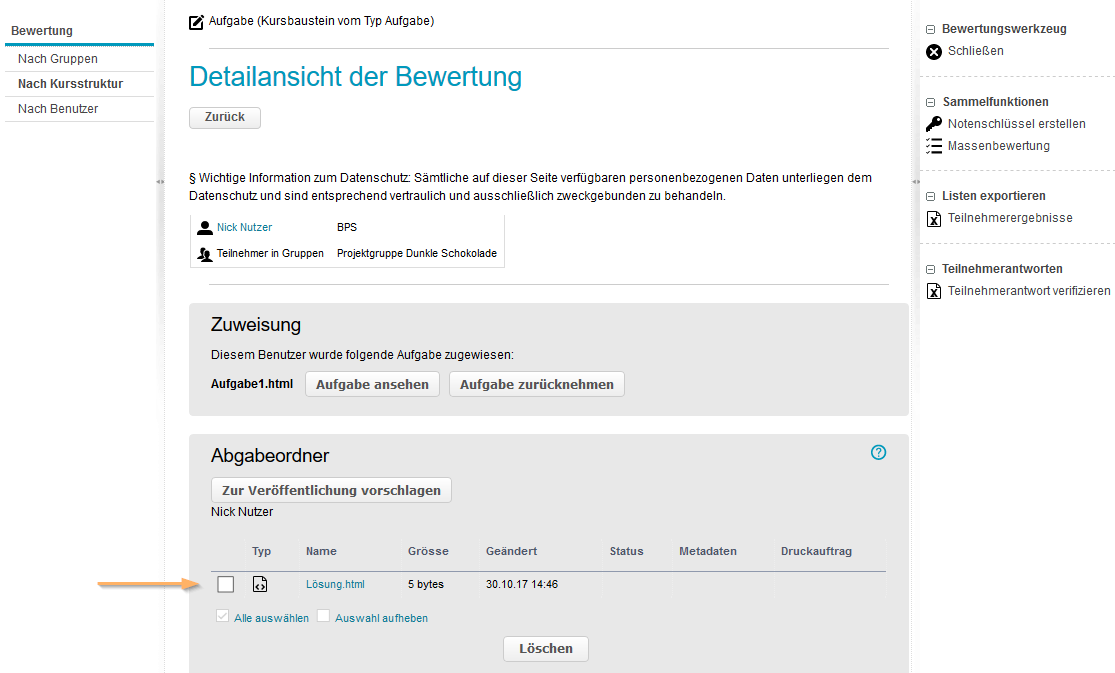
Task: Click the Aufgabe zurücknehmen button
Action: pyautogui.click(x=537, y=384)
